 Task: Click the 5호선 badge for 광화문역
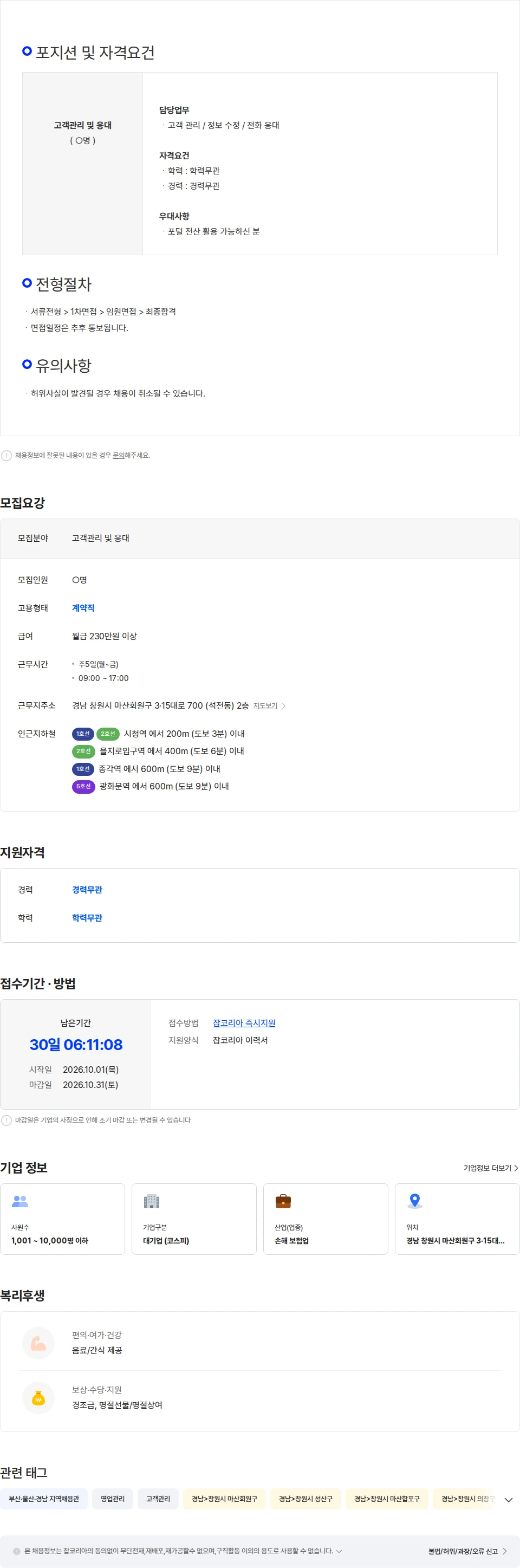click(x=83, y=786)
